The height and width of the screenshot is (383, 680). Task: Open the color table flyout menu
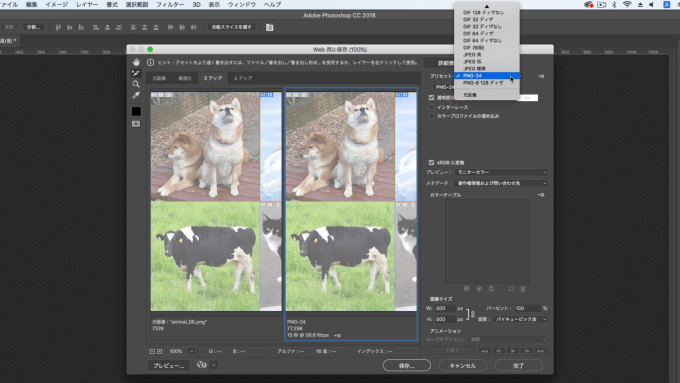[x=541, y=195]
